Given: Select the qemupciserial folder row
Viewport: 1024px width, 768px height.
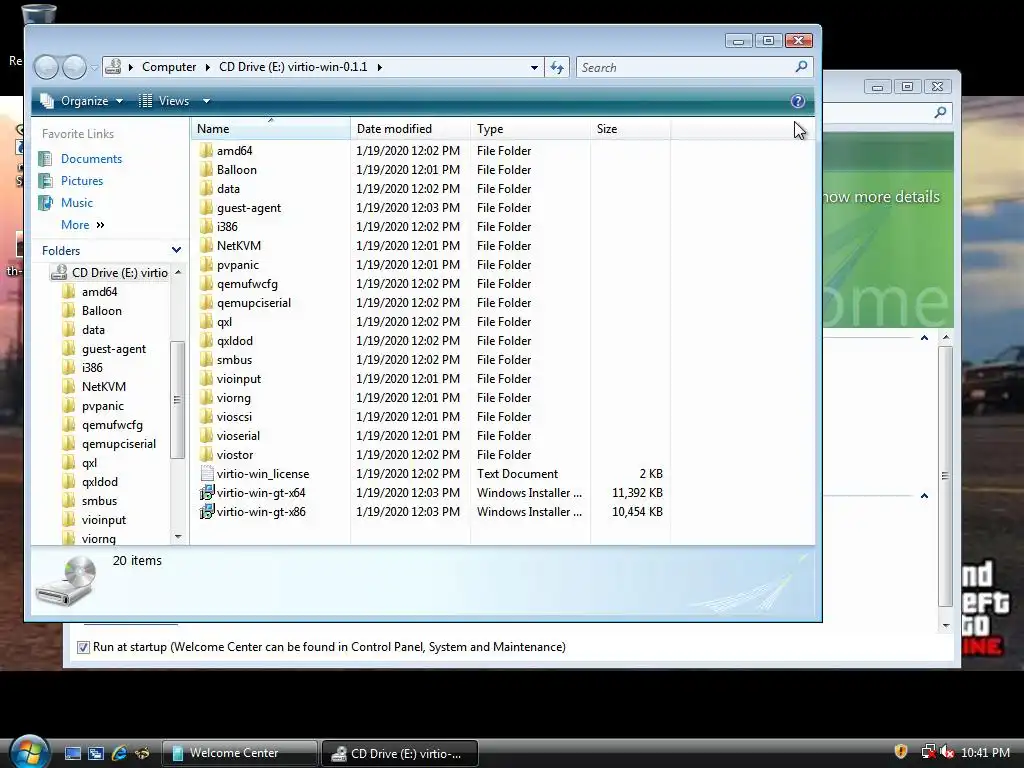Looking at the screenshot, I should click(253, 303).
